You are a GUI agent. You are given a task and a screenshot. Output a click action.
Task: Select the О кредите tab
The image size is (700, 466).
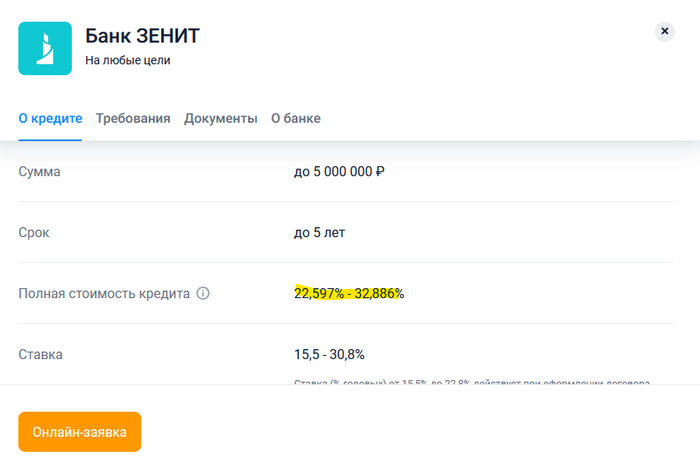(50, 118)
